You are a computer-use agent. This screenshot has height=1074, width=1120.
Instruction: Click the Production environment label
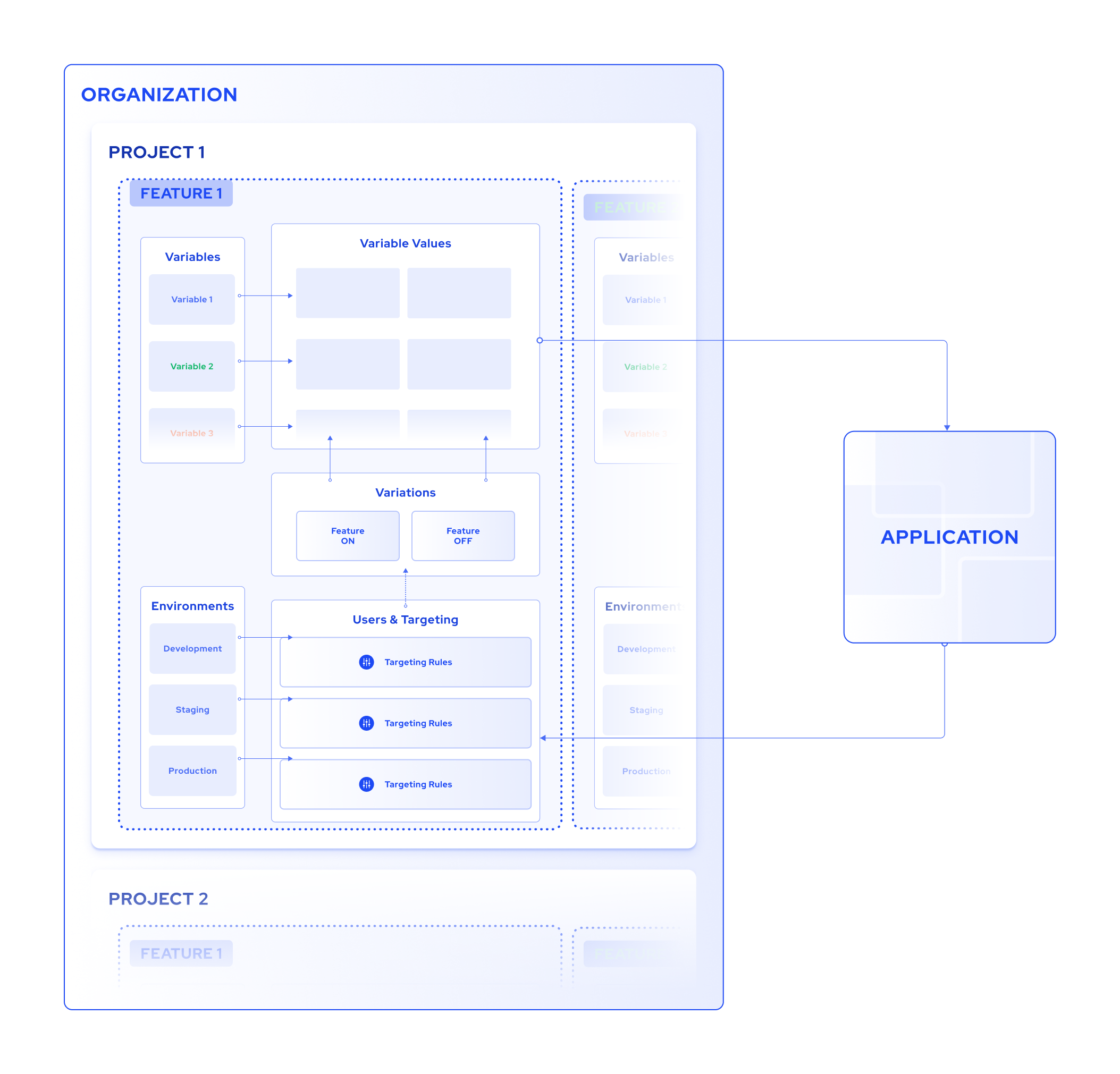point(193,772)
